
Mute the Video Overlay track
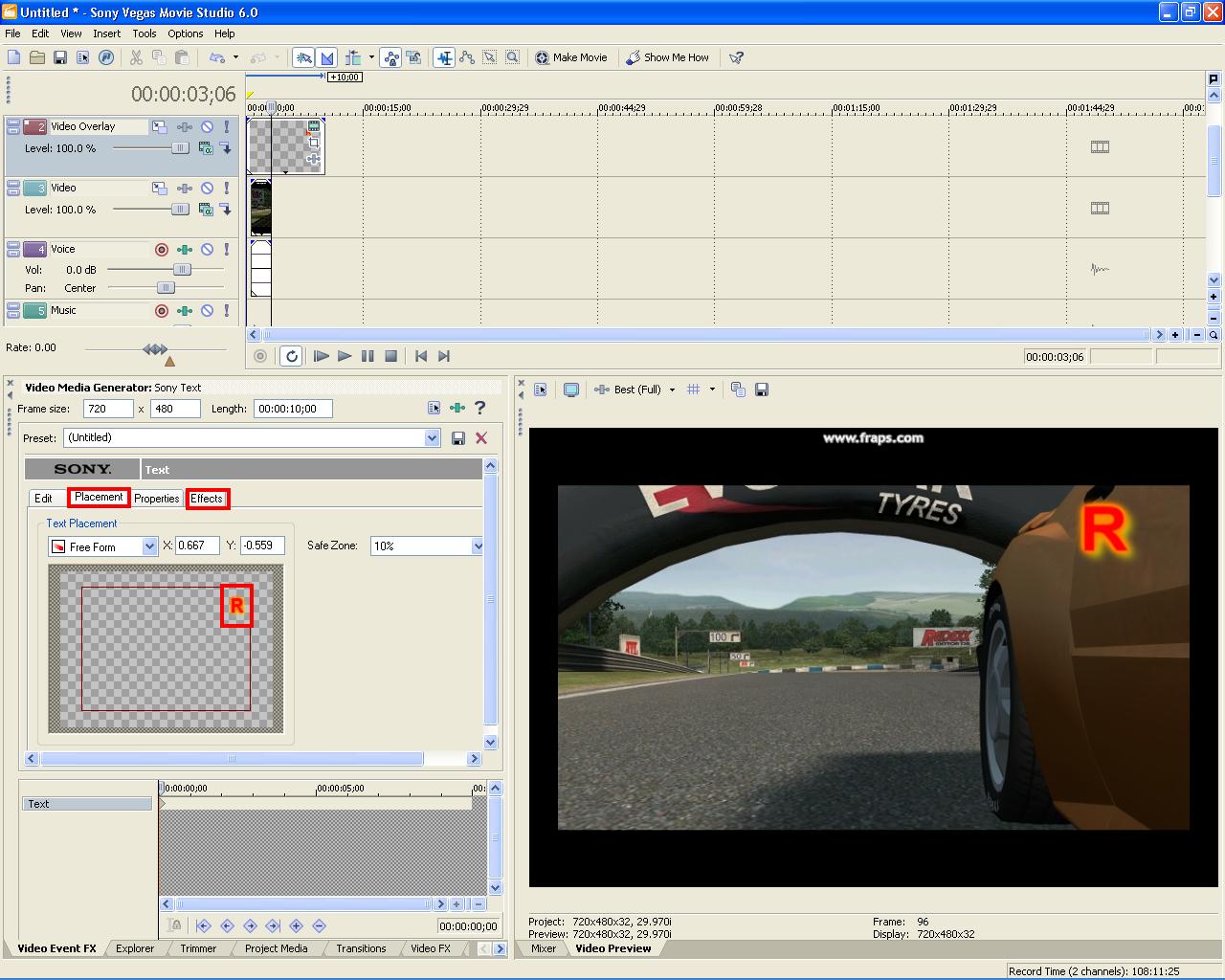tap(207, 126)
